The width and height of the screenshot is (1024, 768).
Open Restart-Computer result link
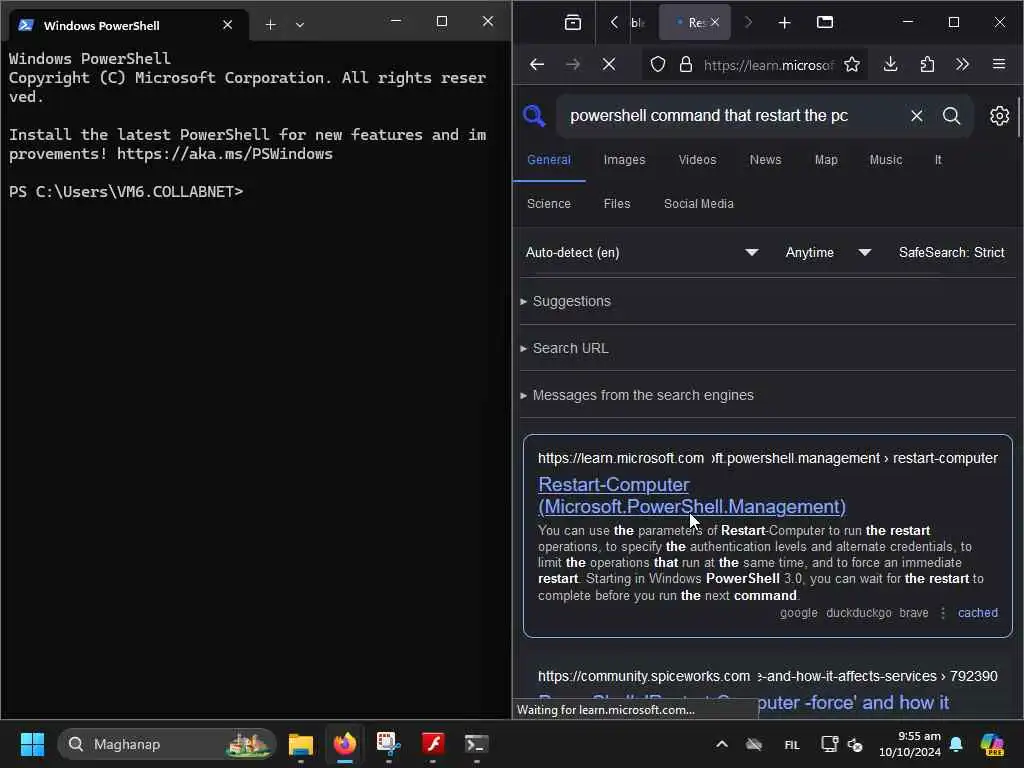click(692, 496)
